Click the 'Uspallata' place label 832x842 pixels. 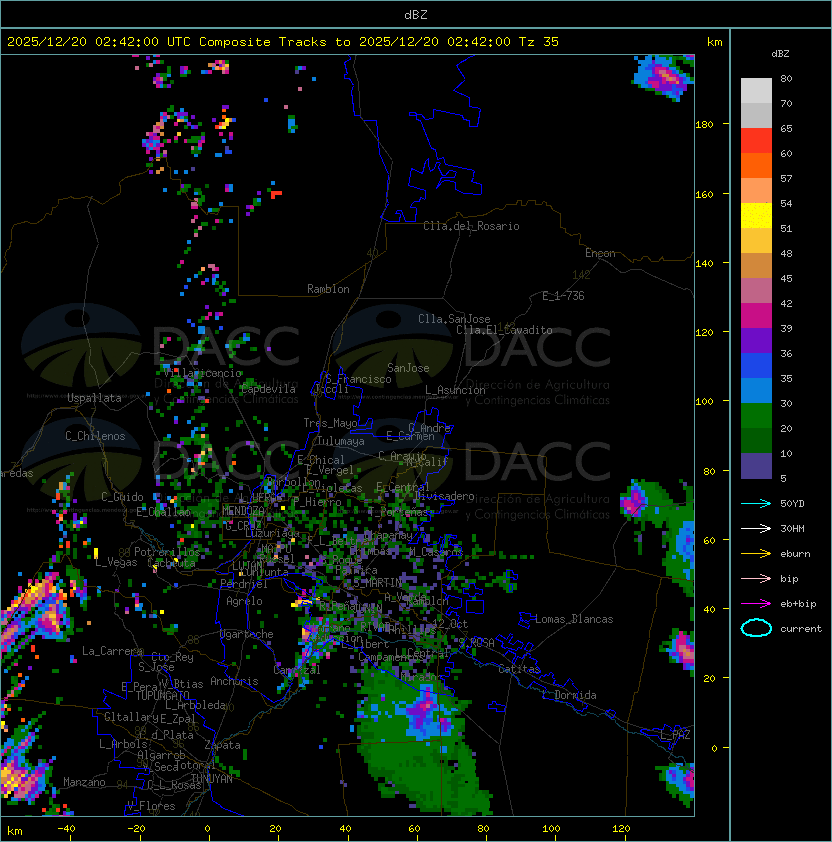[94, 398]
